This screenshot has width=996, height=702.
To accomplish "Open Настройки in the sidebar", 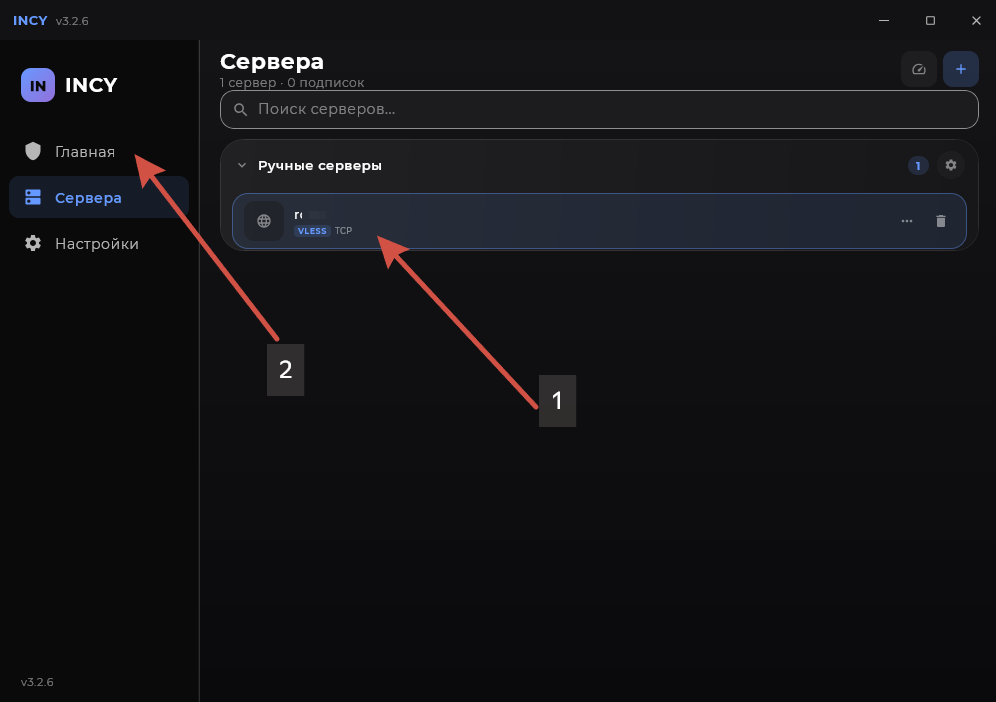I will coord(98,243).
